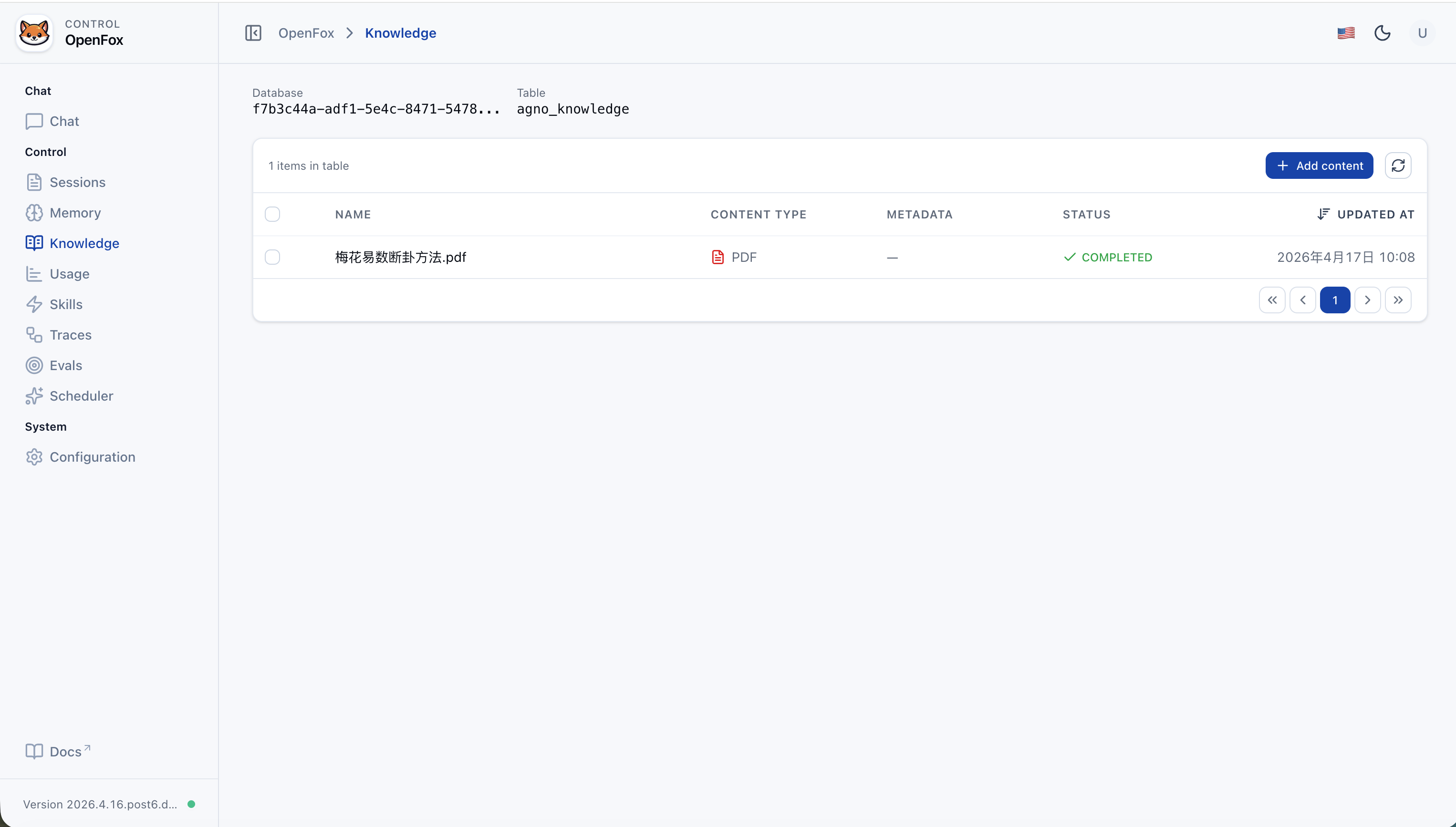Image resolution: width=1456 pixels, height=827 pixels.
Task: Open the Memory section
Action: click(74, 212)
